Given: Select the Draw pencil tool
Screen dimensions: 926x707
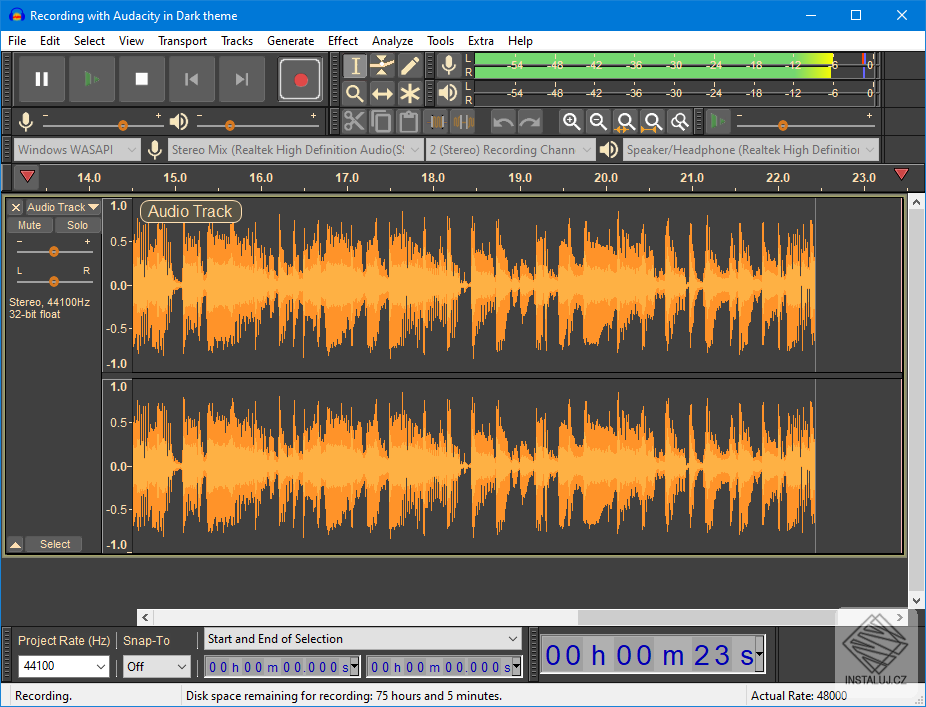Looking at the screenshot, I should coord(409,66).
